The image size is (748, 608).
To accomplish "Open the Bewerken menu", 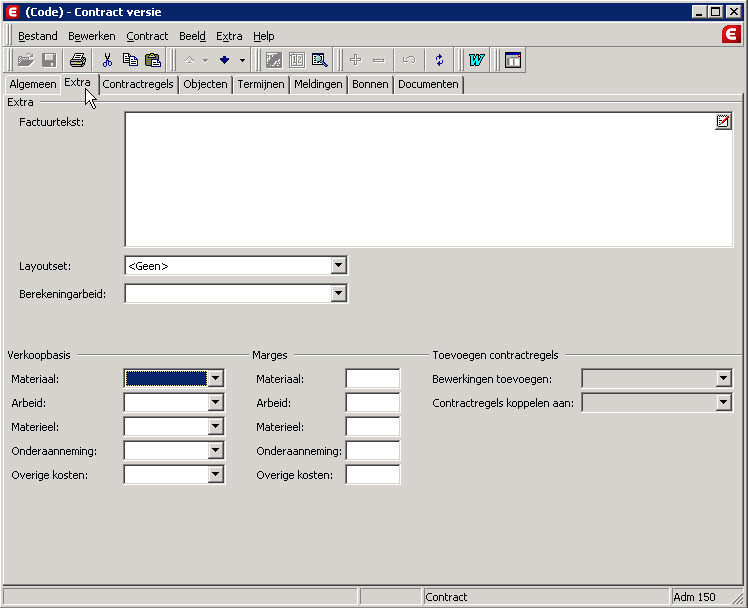I will (92, 36).
